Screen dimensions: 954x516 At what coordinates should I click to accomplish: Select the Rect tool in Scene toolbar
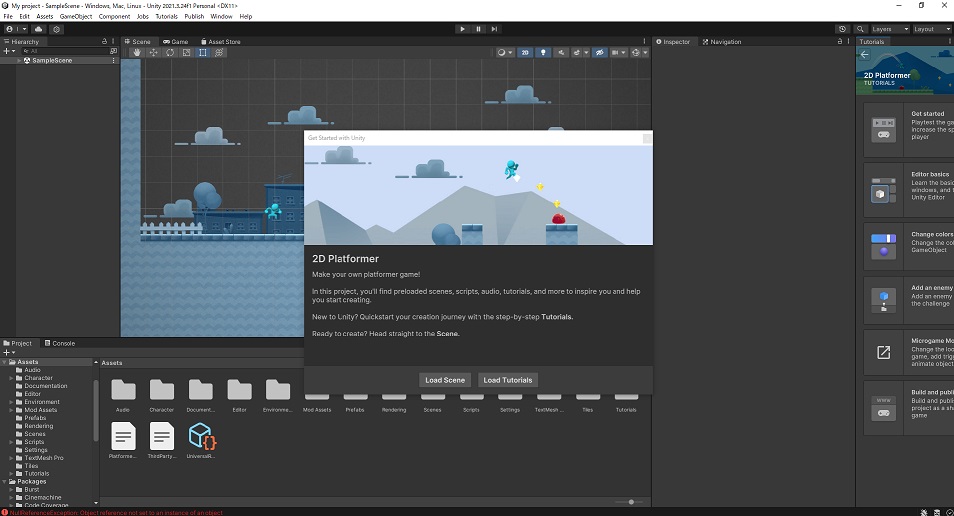click(x=203, y=52)
